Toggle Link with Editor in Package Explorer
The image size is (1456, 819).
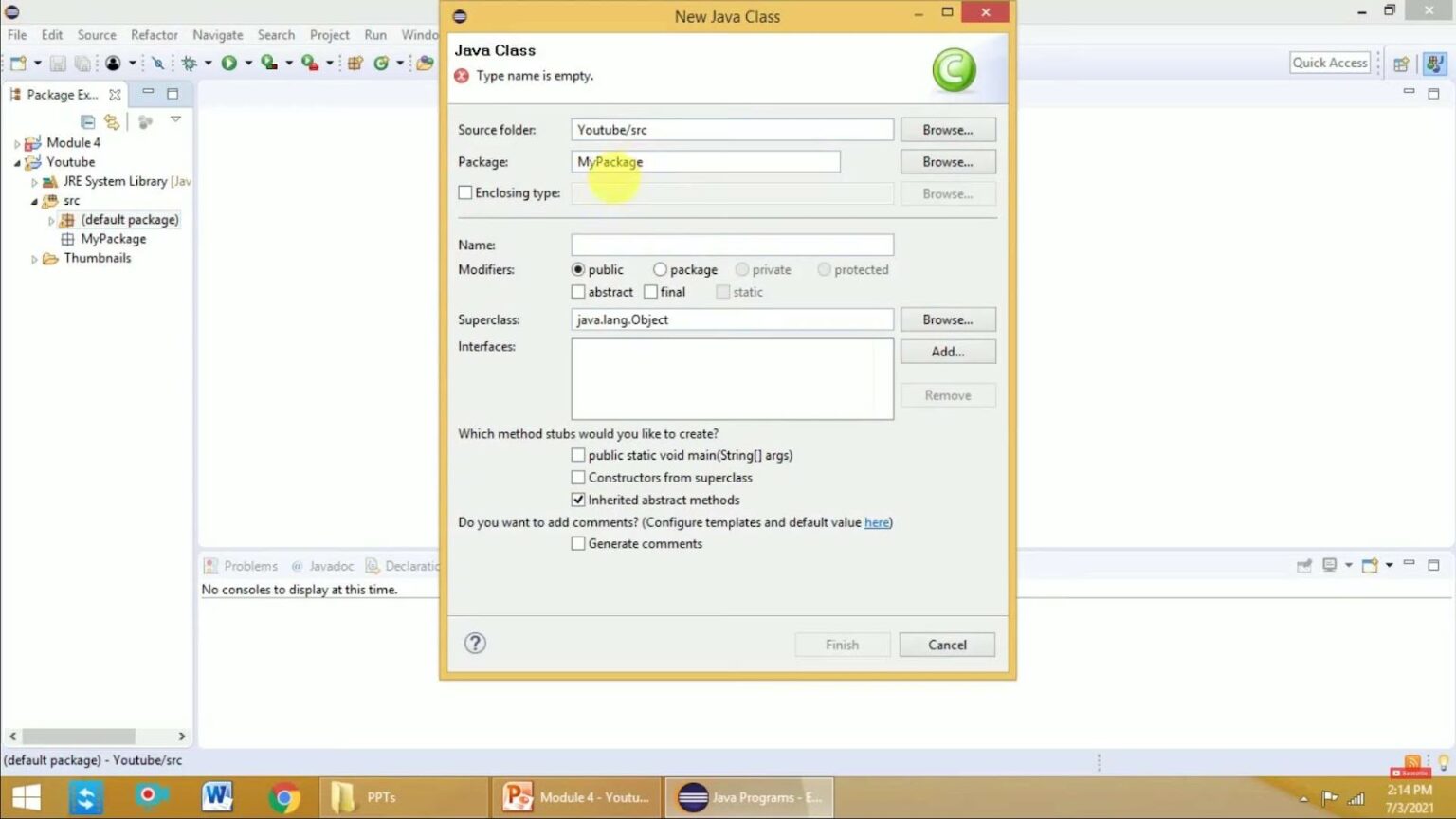(112, 121)
